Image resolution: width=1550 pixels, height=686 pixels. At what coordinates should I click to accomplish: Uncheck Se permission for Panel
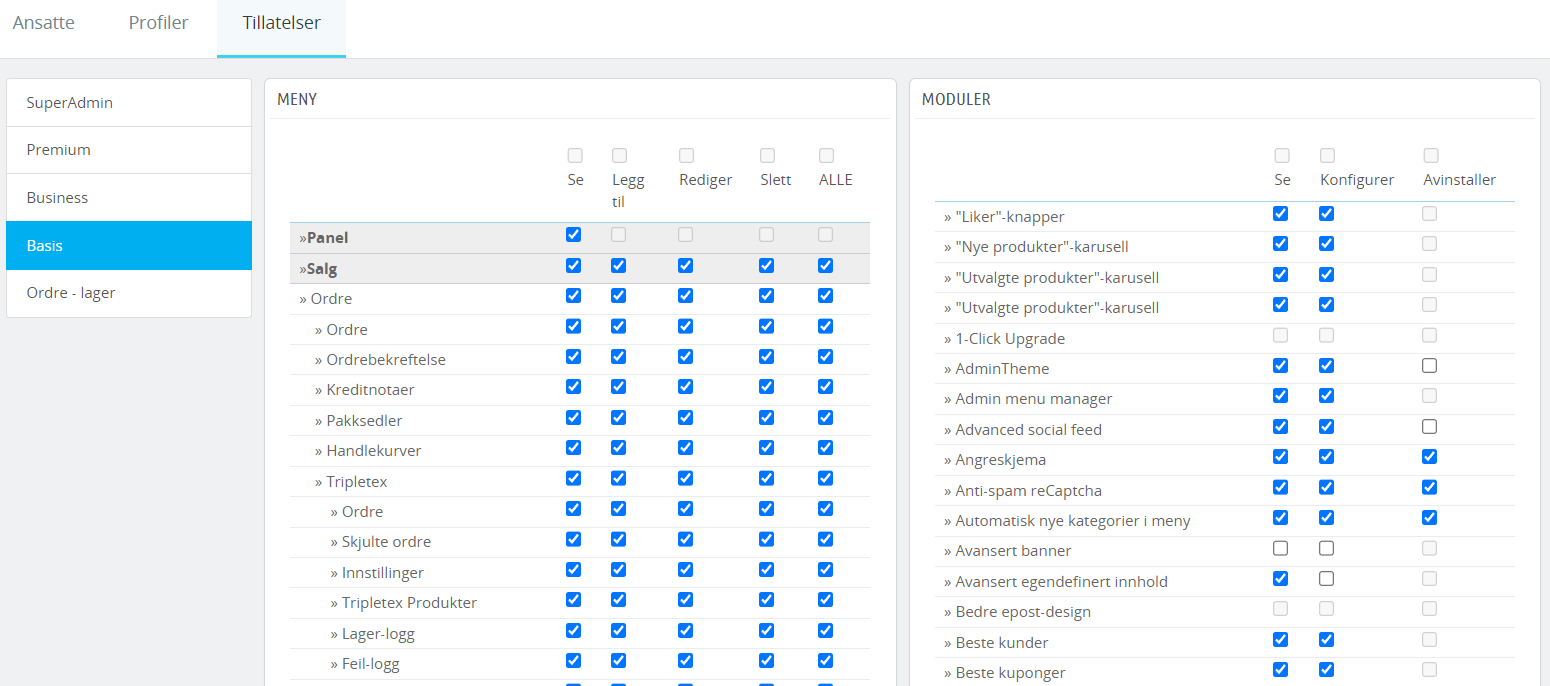(x=573, y=234)
